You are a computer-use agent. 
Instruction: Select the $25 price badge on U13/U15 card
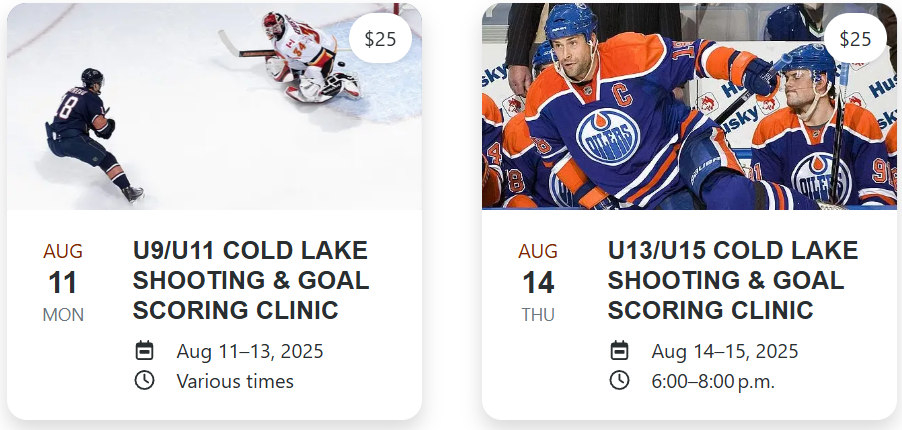(855, 39)
